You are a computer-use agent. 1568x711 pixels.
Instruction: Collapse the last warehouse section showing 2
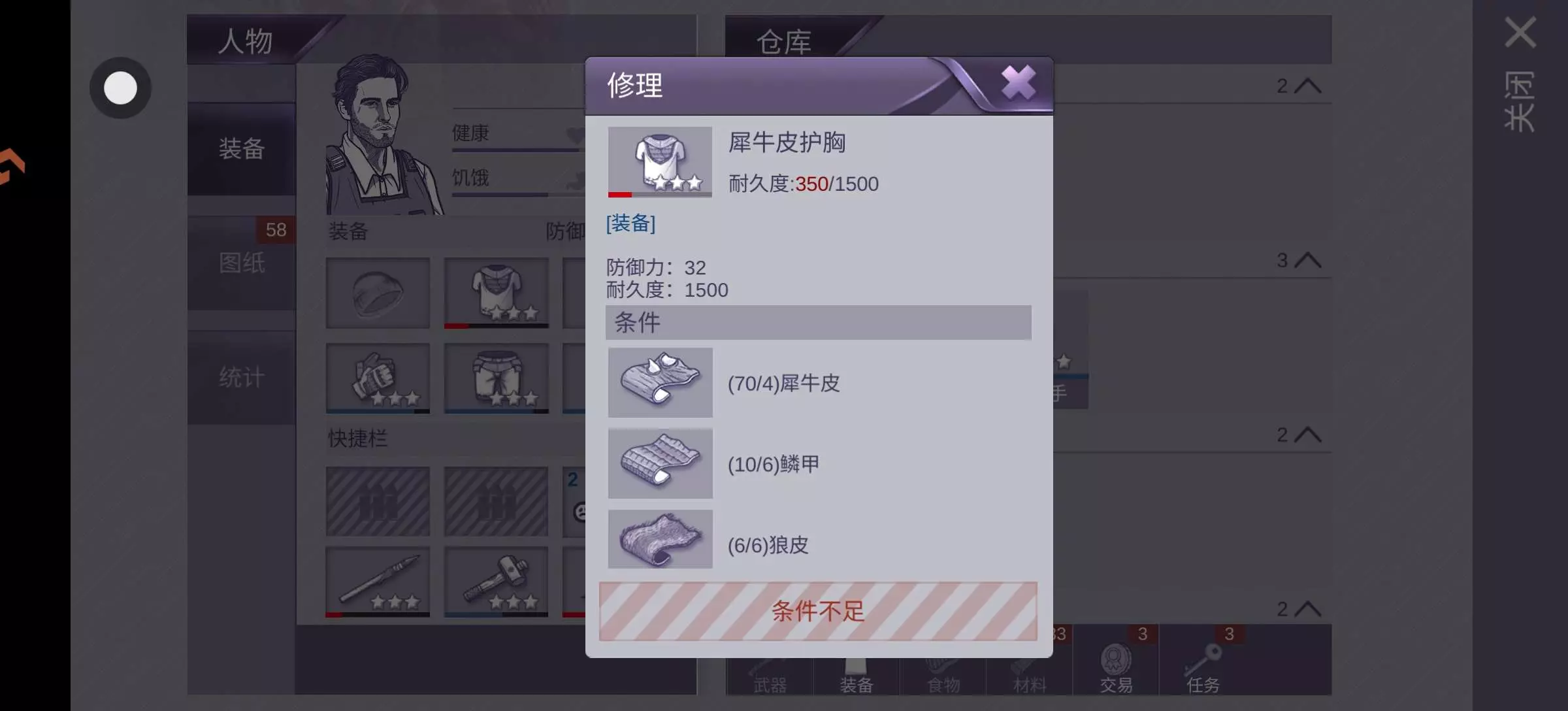click(x=1299, y=609)
